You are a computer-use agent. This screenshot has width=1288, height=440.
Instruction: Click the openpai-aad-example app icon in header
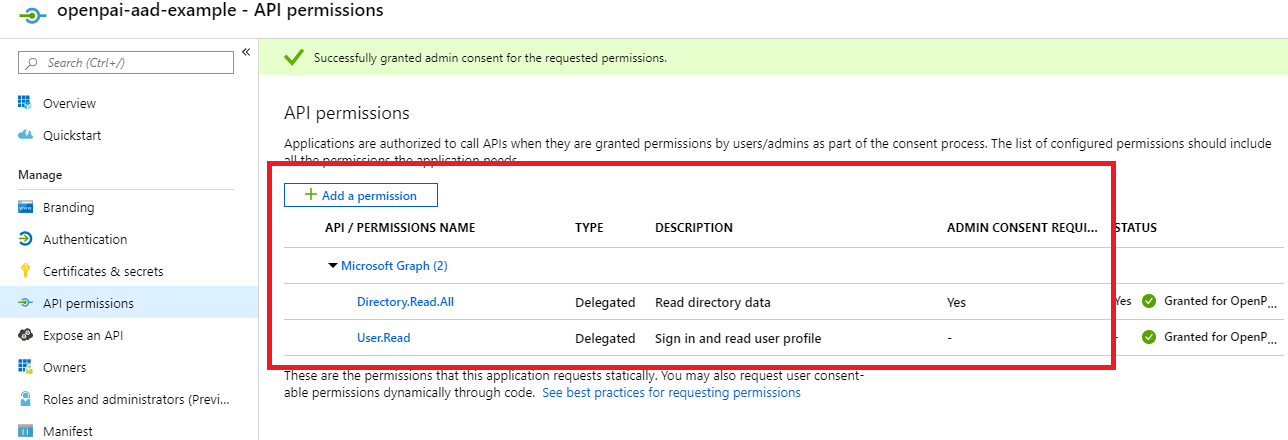tap(34, 15)
